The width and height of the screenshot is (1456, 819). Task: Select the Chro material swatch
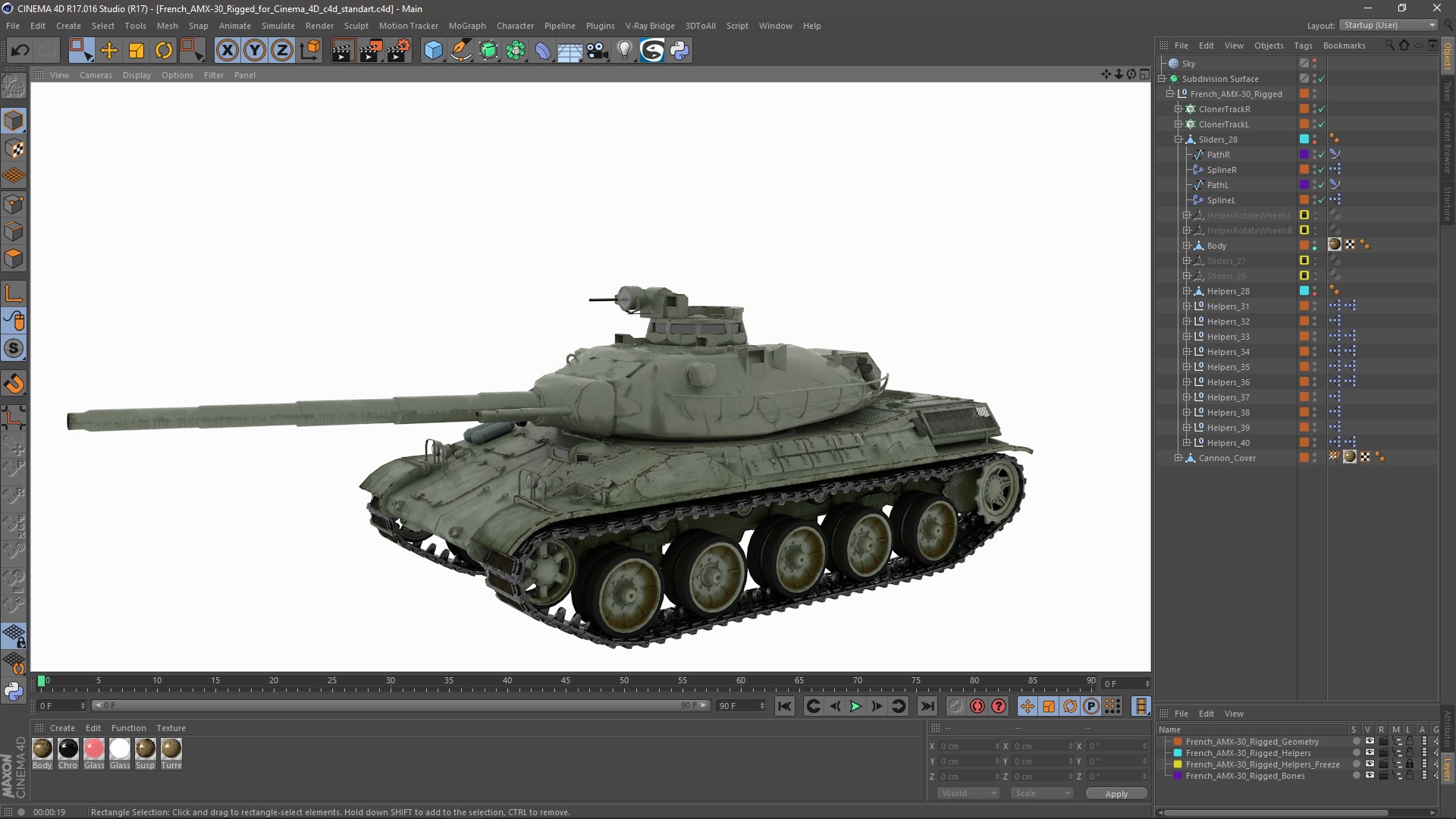[68, 749]
